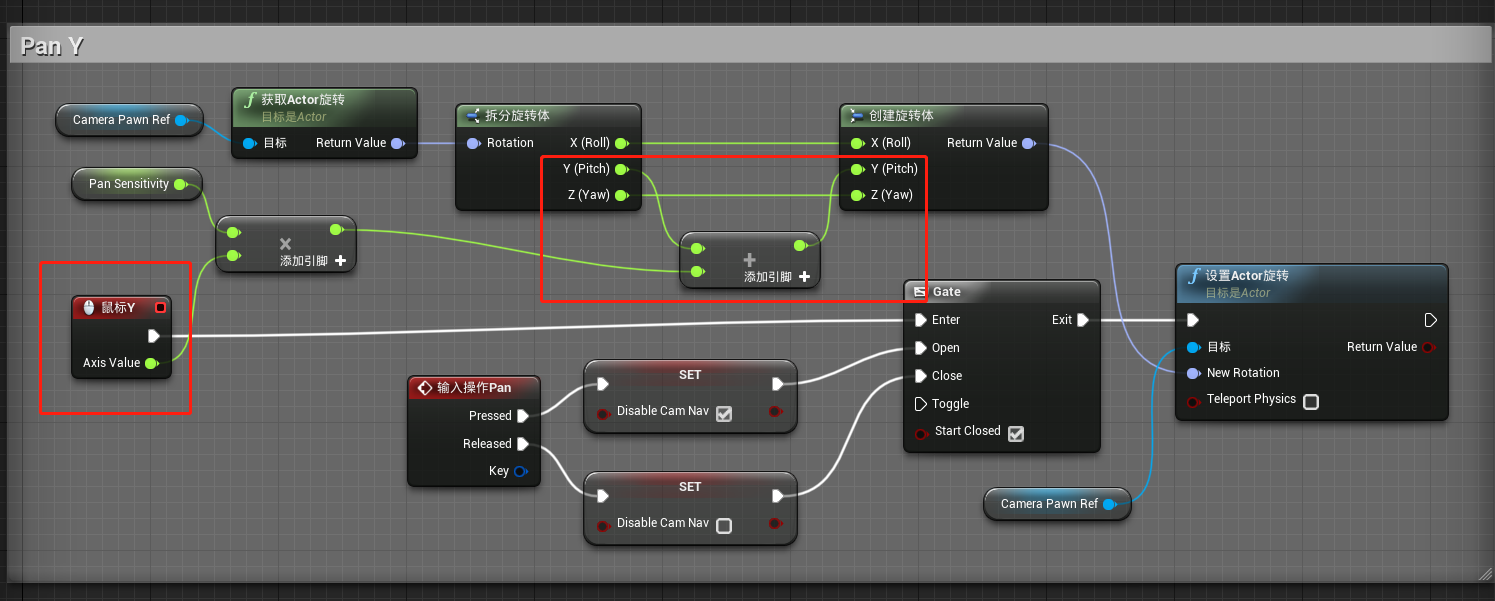Click the Rotation input pin on 拆分旋转体
This screenshot has width=1495, height=601.
click(x=473, y=143)
